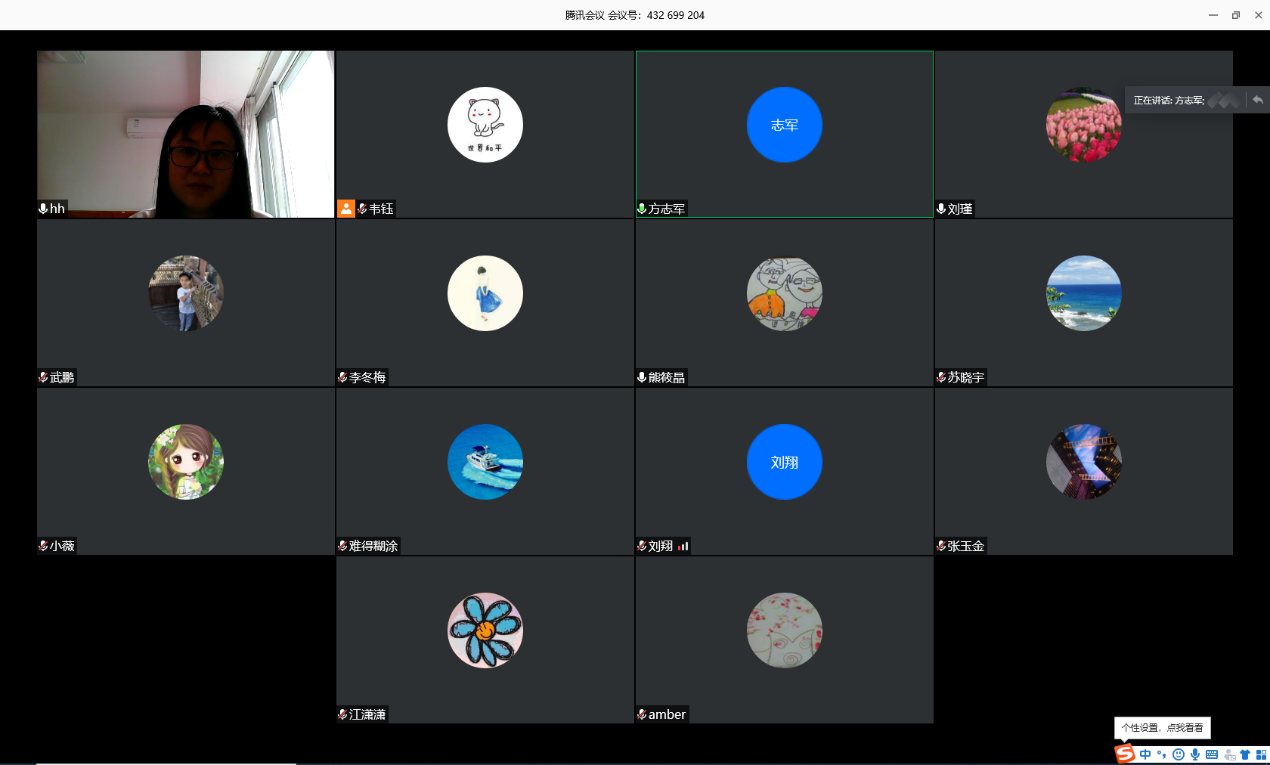Select 江潇潇's blue flower avatar

(485, 631)
